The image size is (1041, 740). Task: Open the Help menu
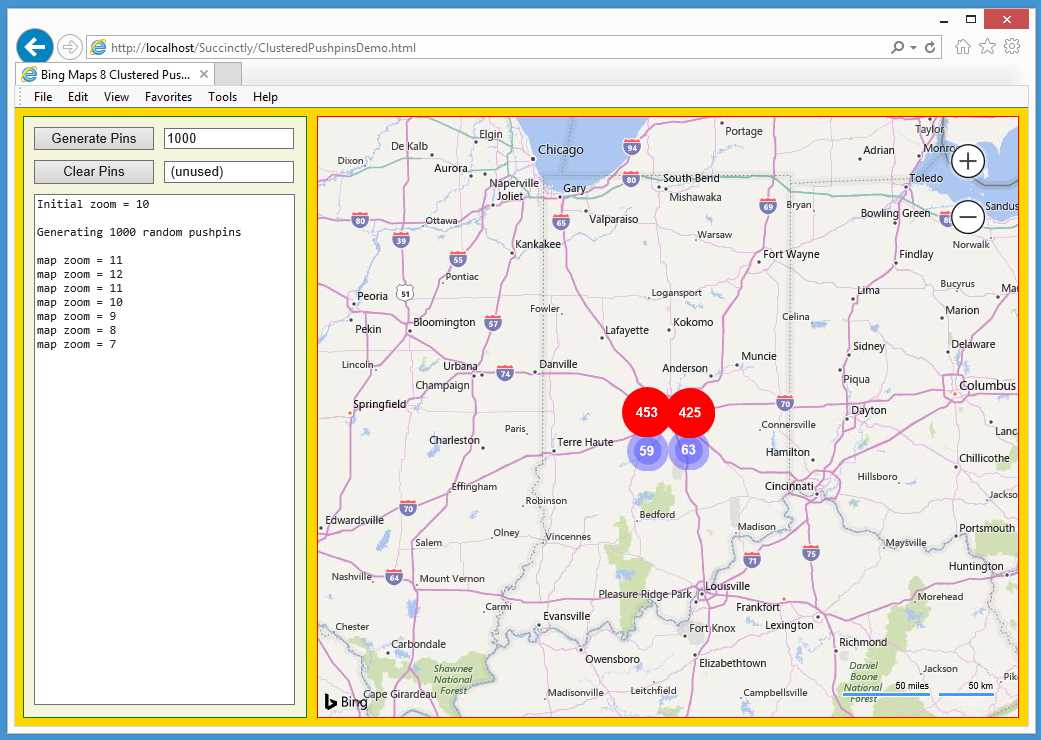coord(265,97)
